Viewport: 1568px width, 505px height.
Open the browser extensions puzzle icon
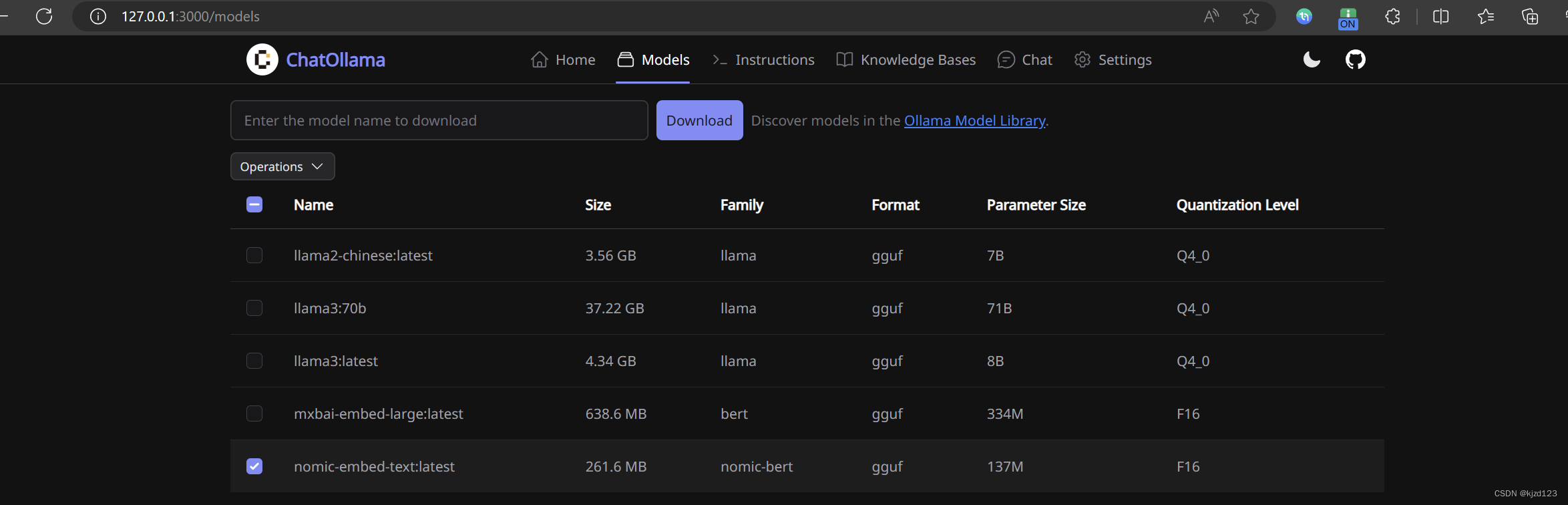[1392, 16]
